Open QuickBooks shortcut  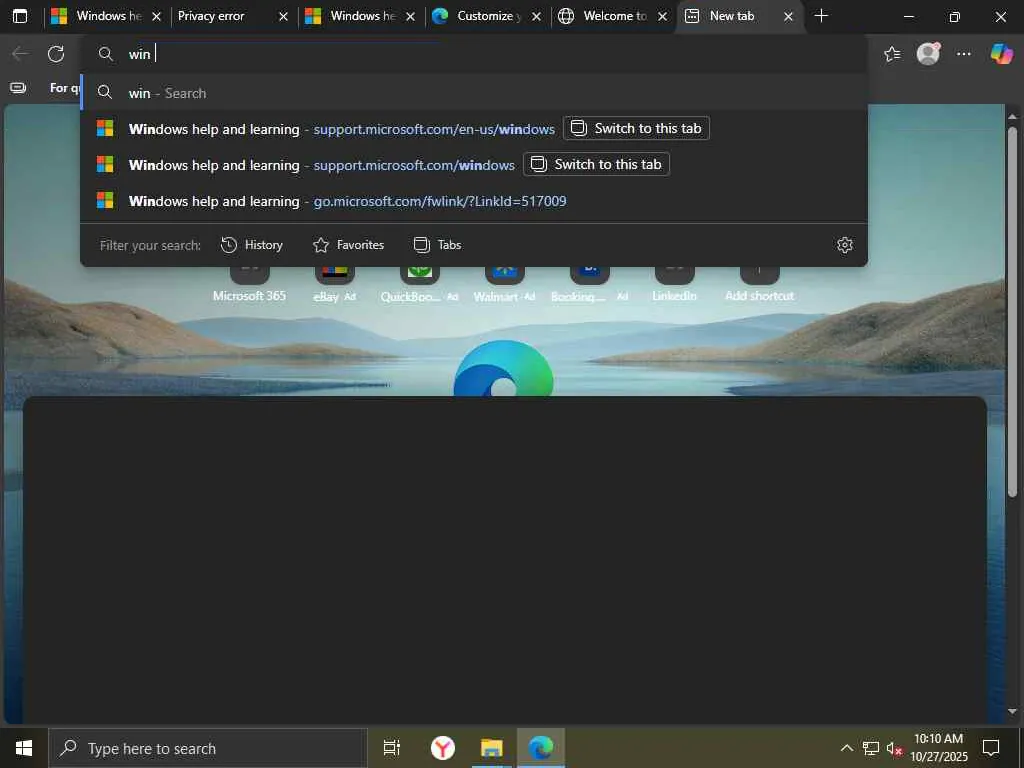[419, 285]
